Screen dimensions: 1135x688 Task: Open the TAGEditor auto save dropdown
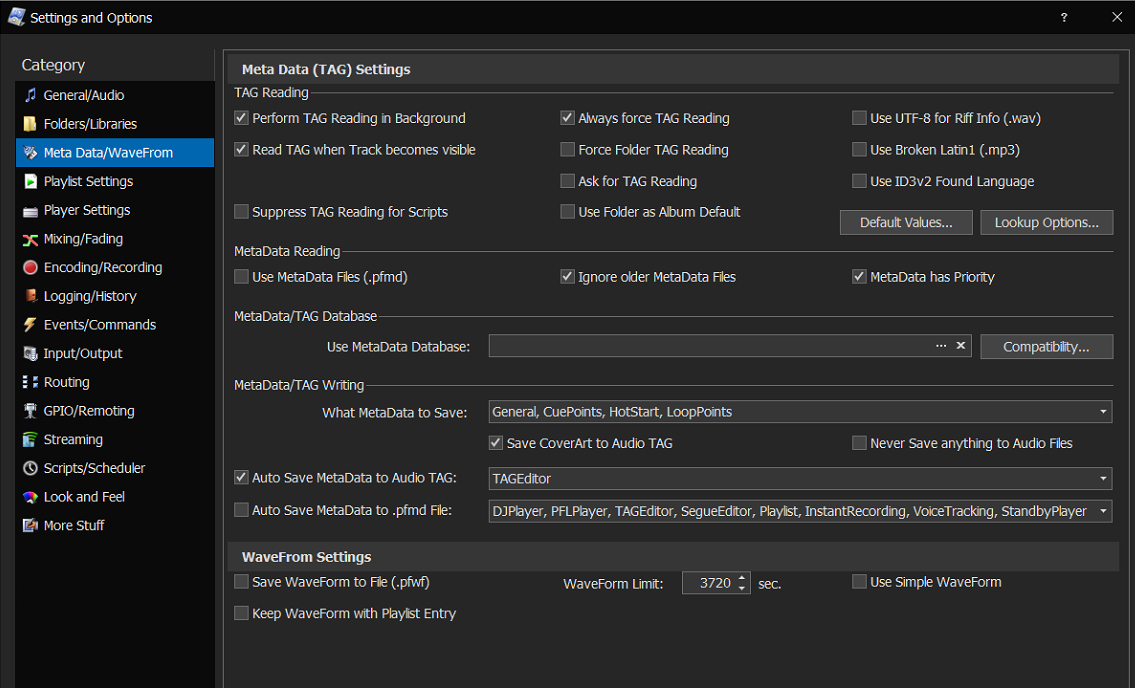(x=800, y=479)
